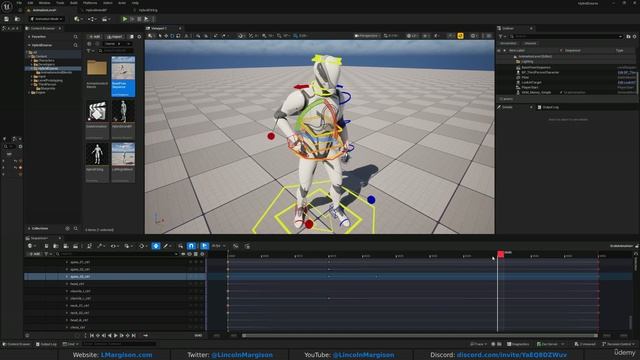Select the scale gizmo tool in viewport toolbar
This screenshot has height=360, width=640.
click(x=178, y=36)
